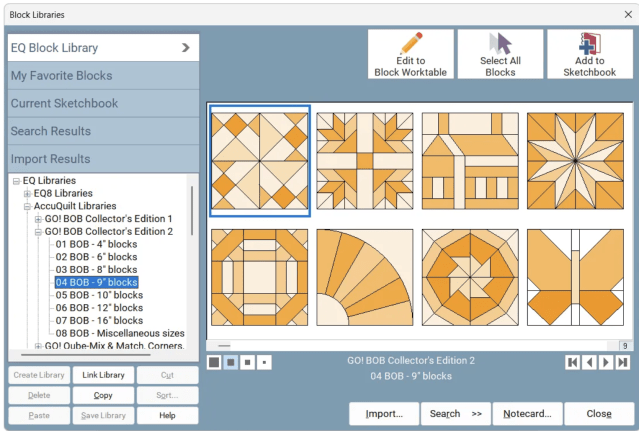Screen dimensions: 639x433
Task: Switch to largest block thumbnail display size
Action: point(214,361)
